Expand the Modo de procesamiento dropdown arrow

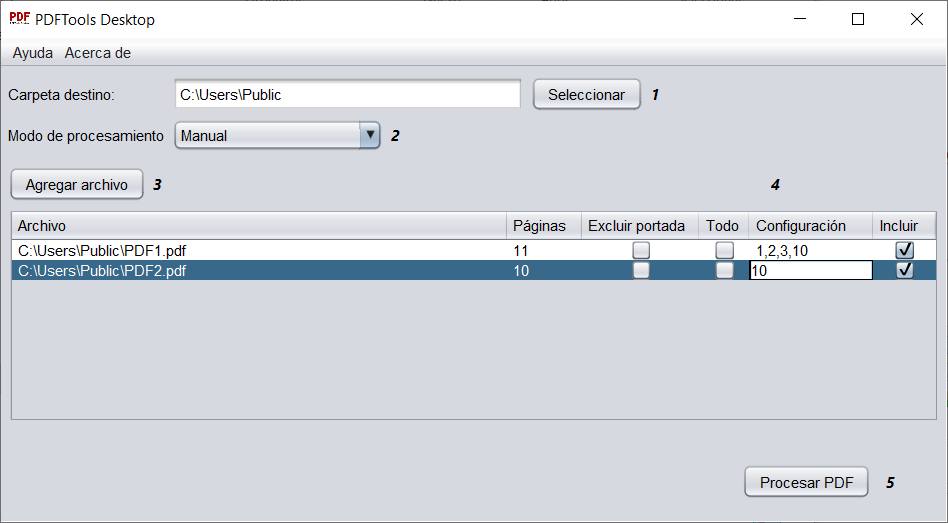[369, 135]
